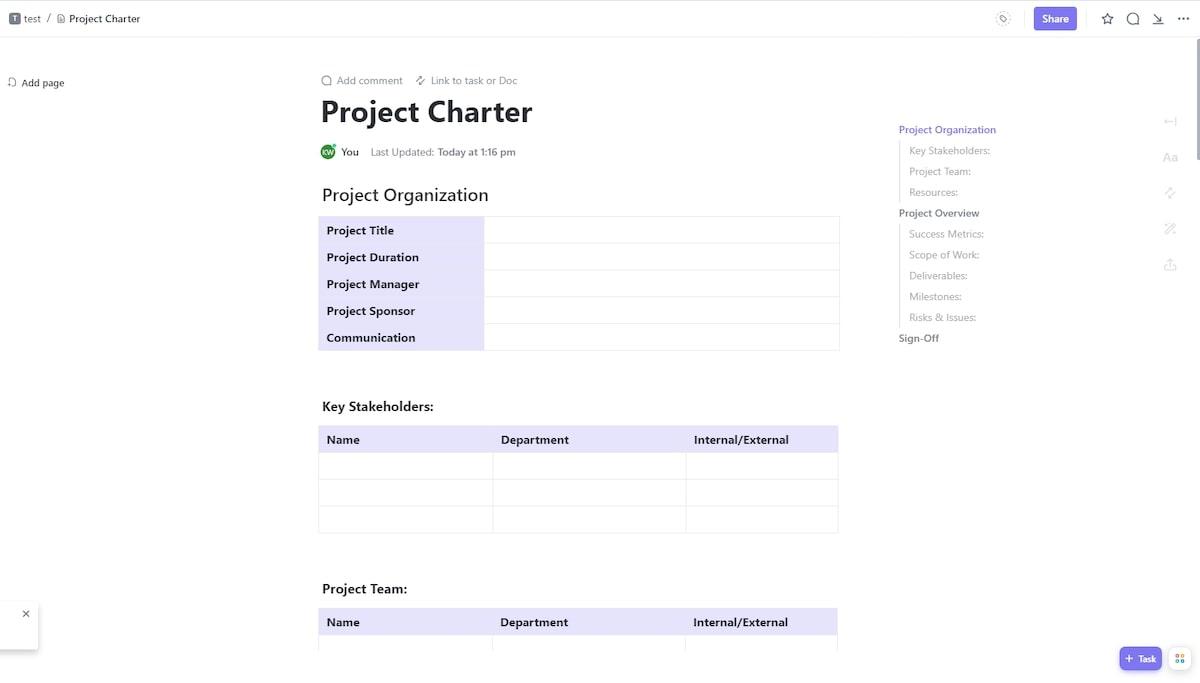The image size is (1200, 683).
Task: Open the apps grid icon at bottom right
Action: coord(1181,658)
